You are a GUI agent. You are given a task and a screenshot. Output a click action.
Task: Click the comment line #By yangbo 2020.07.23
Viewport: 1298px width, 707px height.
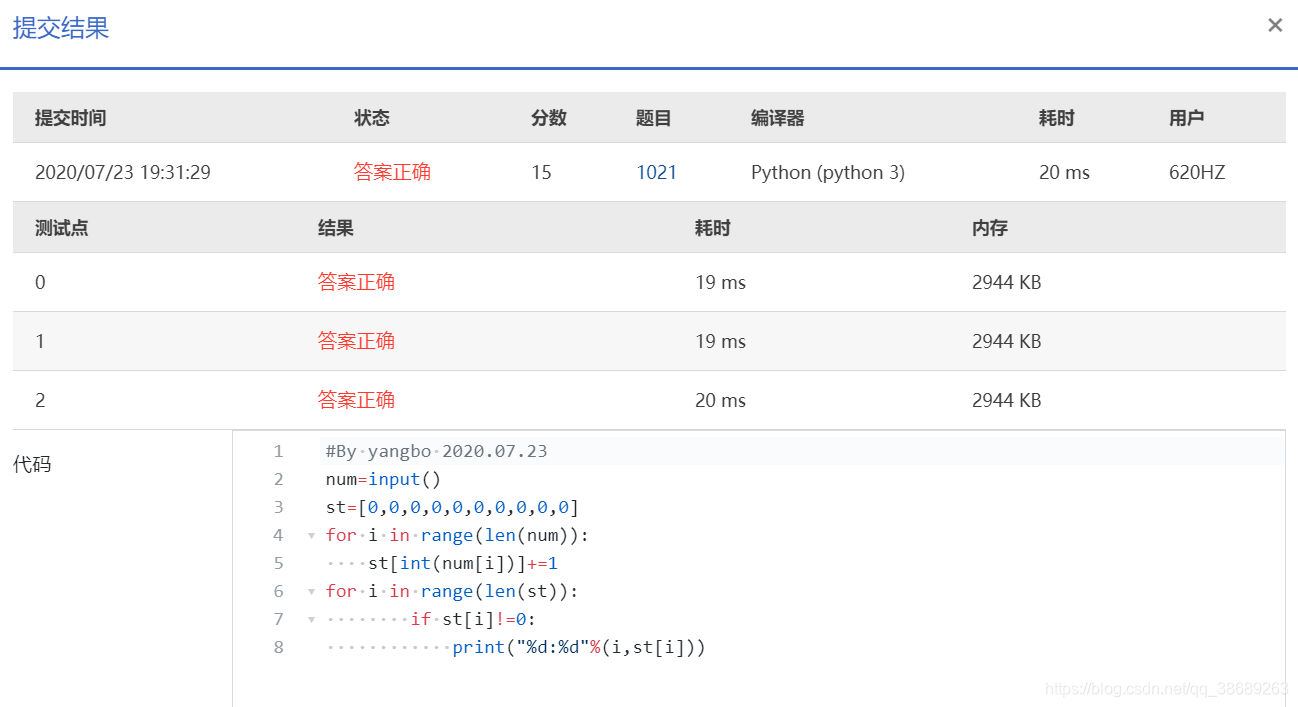click(x=436, y=451)
